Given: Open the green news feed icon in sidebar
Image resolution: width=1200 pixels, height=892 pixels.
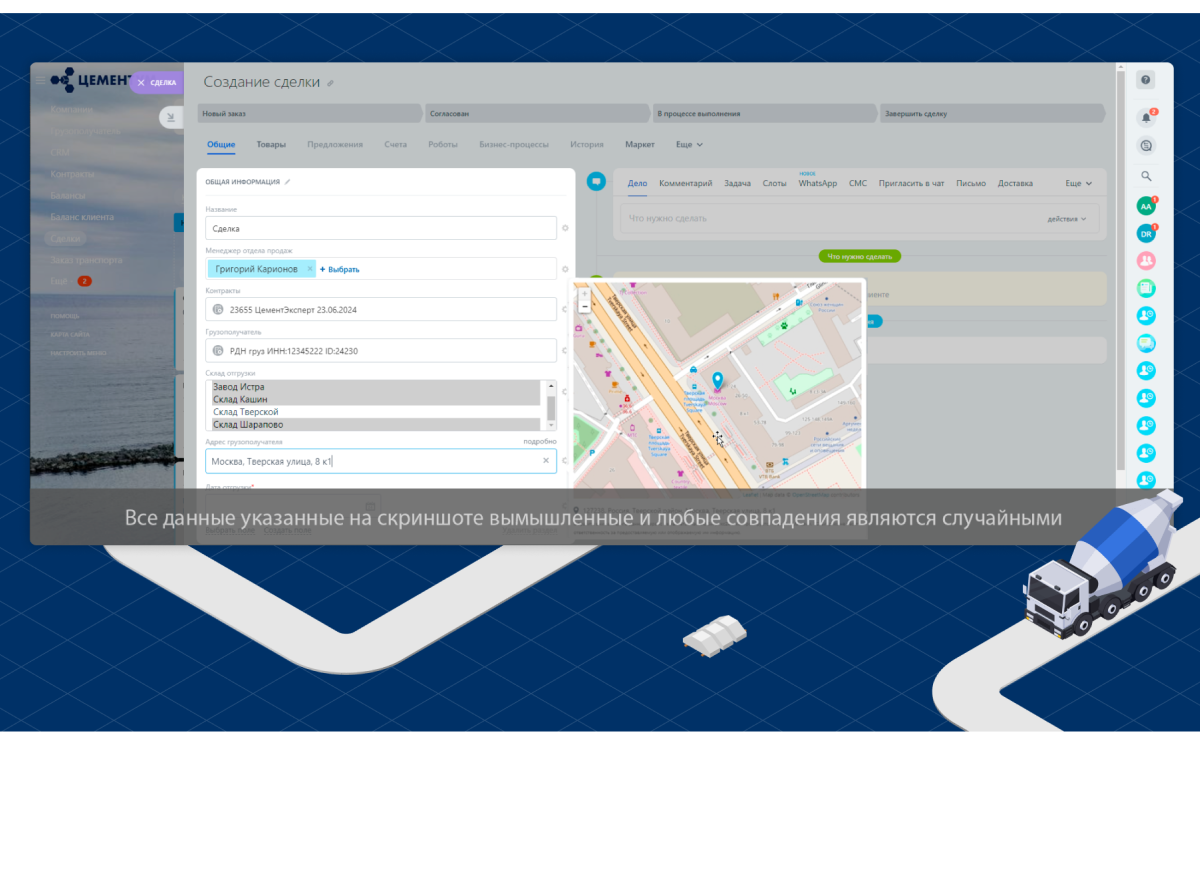Looking at the screenshot, I should pyautogui.click(x=1146, y=288).
